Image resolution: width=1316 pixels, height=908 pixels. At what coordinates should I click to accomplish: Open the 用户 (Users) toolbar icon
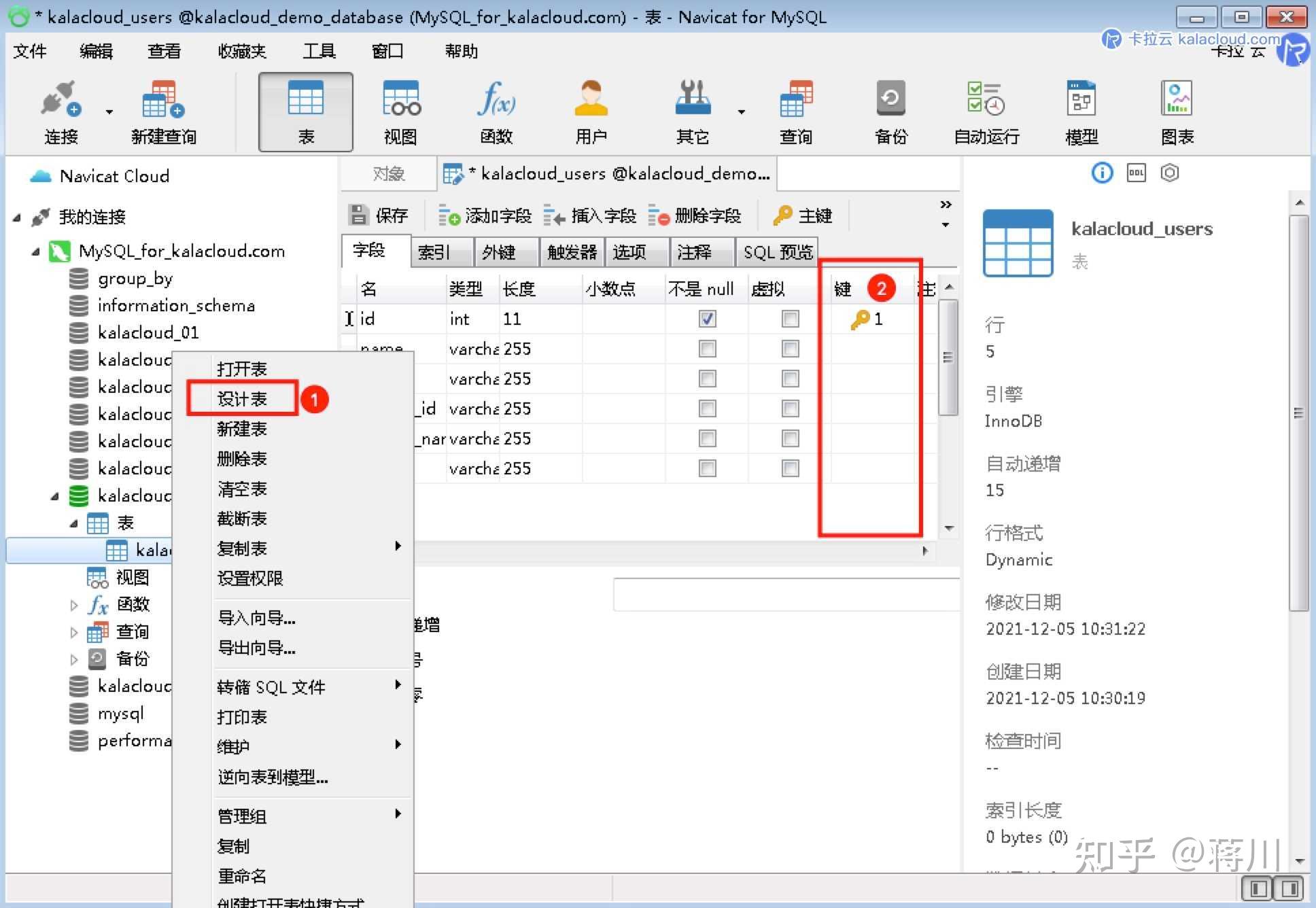pyautogui.click(x=590, y=111)
